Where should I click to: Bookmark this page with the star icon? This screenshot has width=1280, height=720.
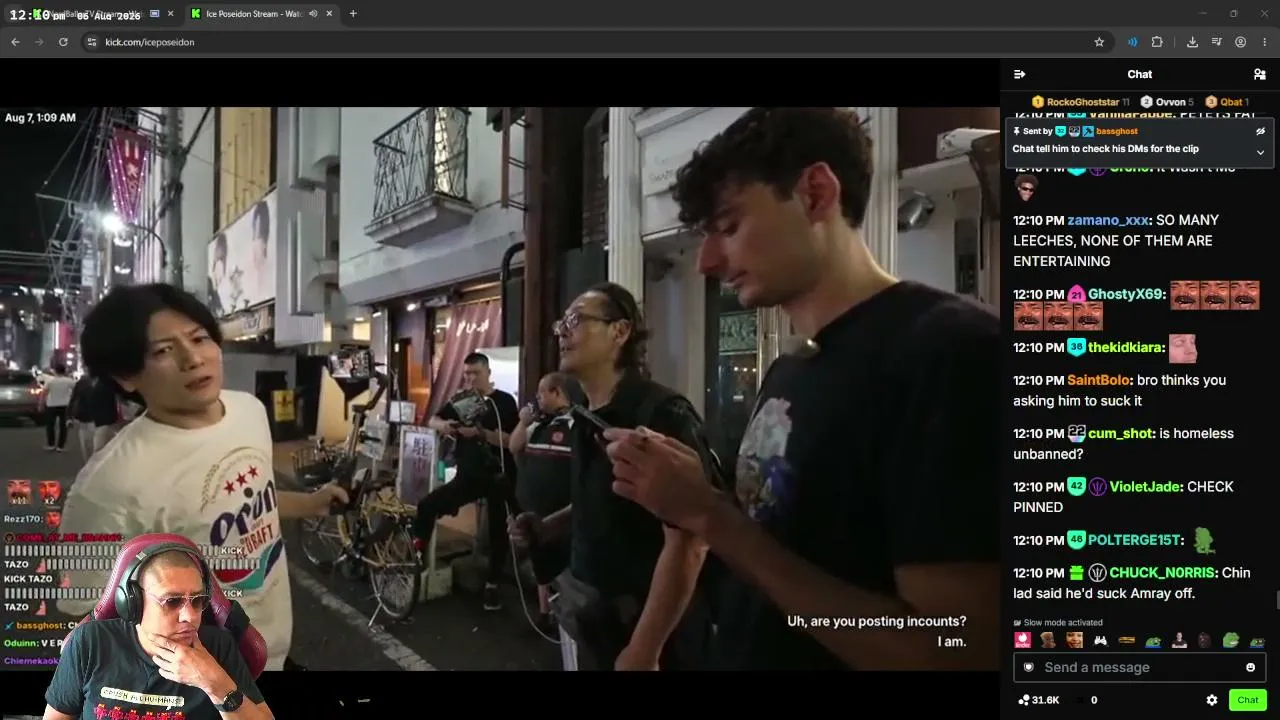coord(1099,42)
